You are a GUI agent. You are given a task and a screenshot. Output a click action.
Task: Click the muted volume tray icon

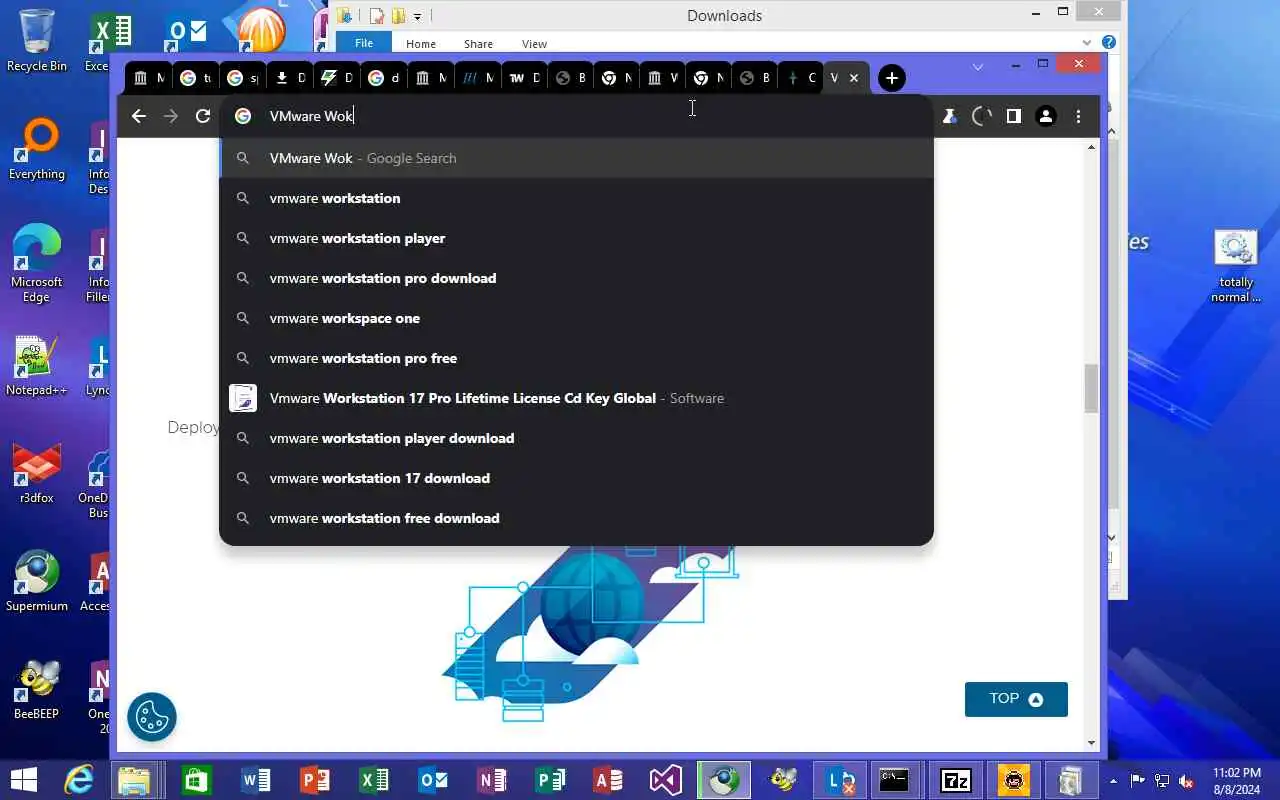(x=1187, y=780)
